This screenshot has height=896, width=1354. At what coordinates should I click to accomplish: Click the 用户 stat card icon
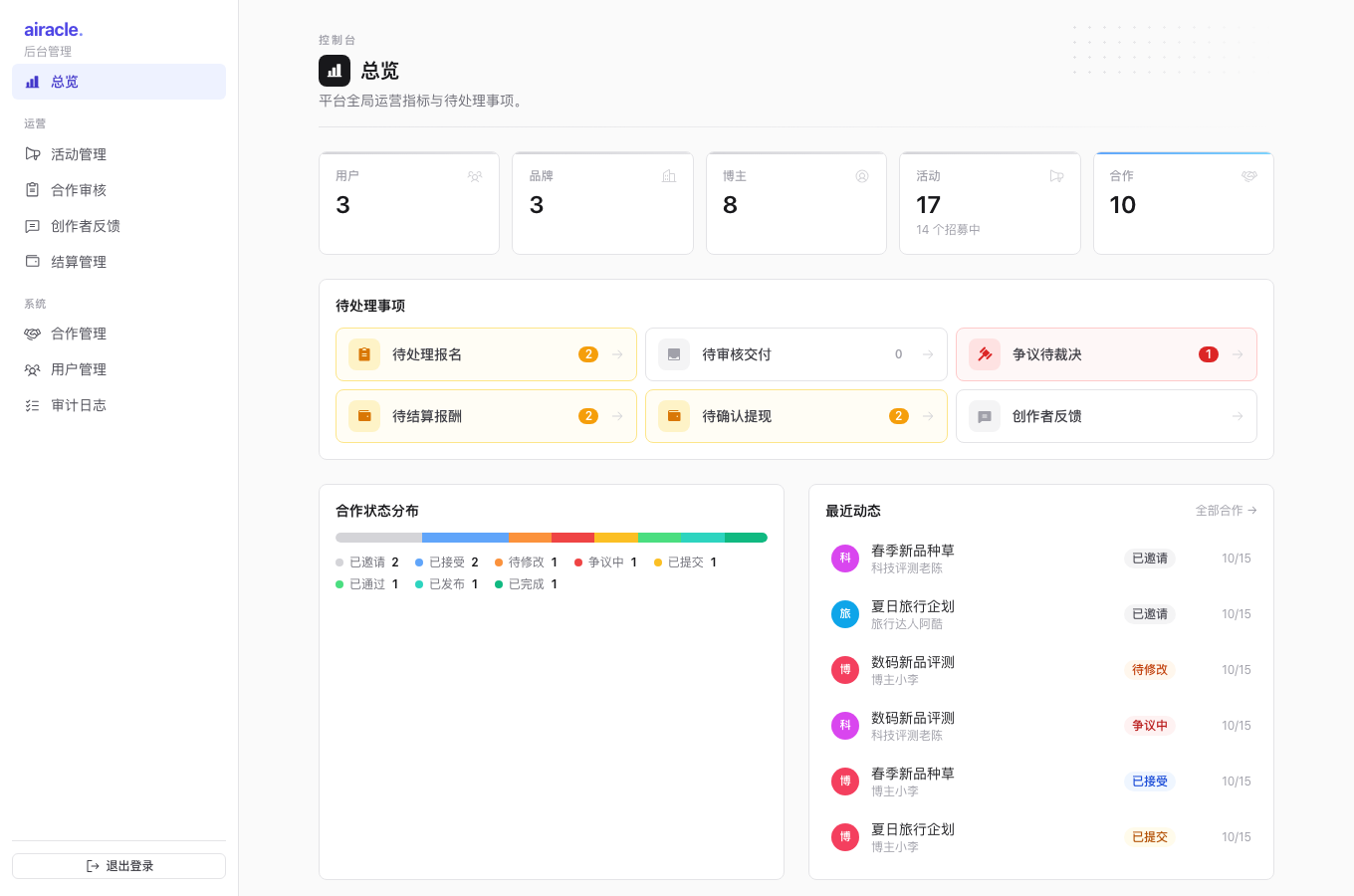pos(475,176)
